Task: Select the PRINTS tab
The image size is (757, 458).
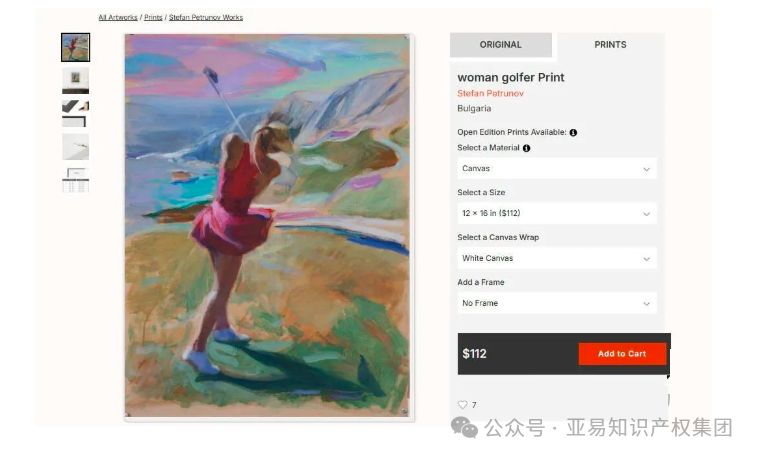Action: (610, 45)
